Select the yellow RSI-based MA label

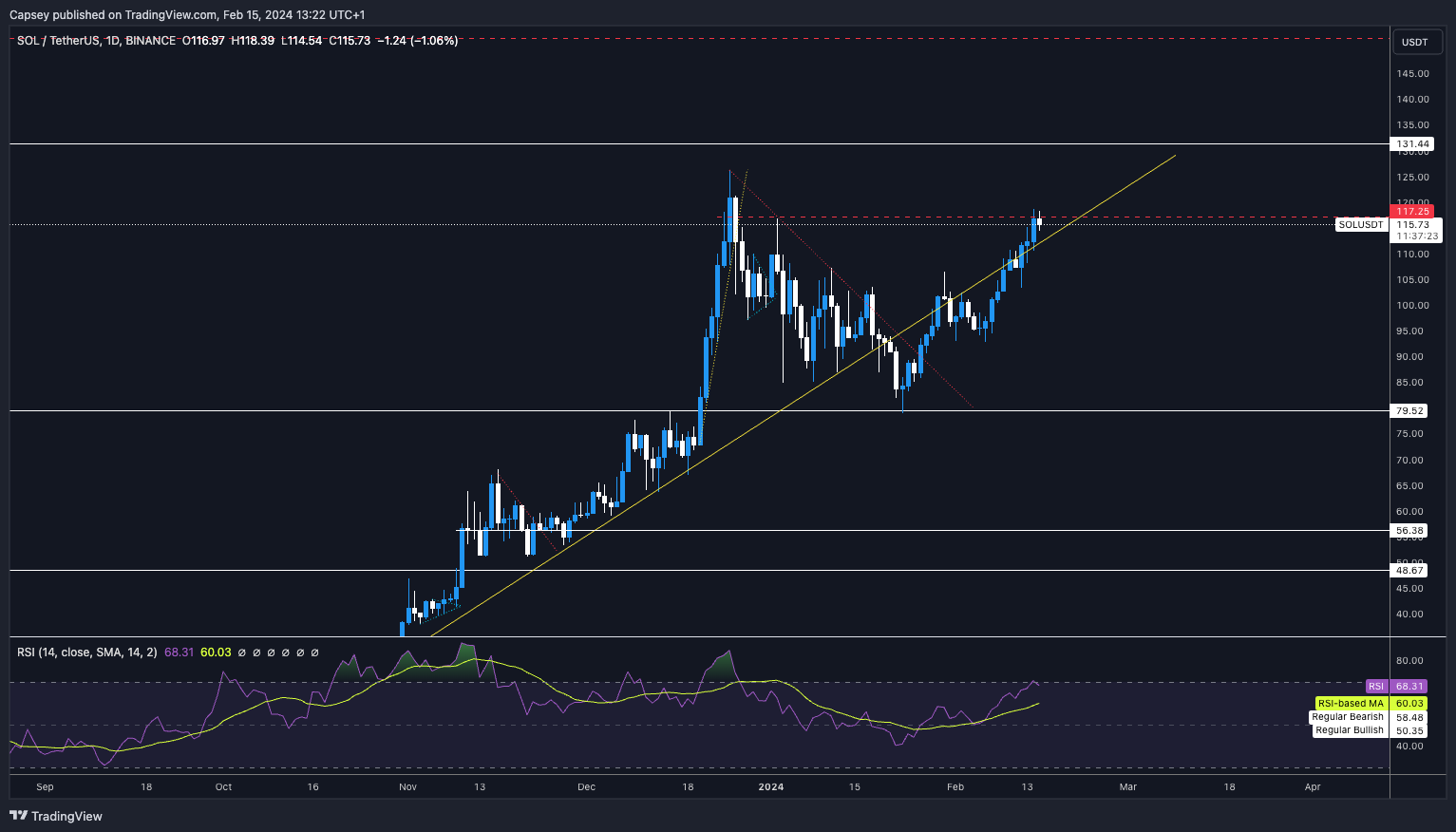pyautogui.click(x=1349, y=704)
